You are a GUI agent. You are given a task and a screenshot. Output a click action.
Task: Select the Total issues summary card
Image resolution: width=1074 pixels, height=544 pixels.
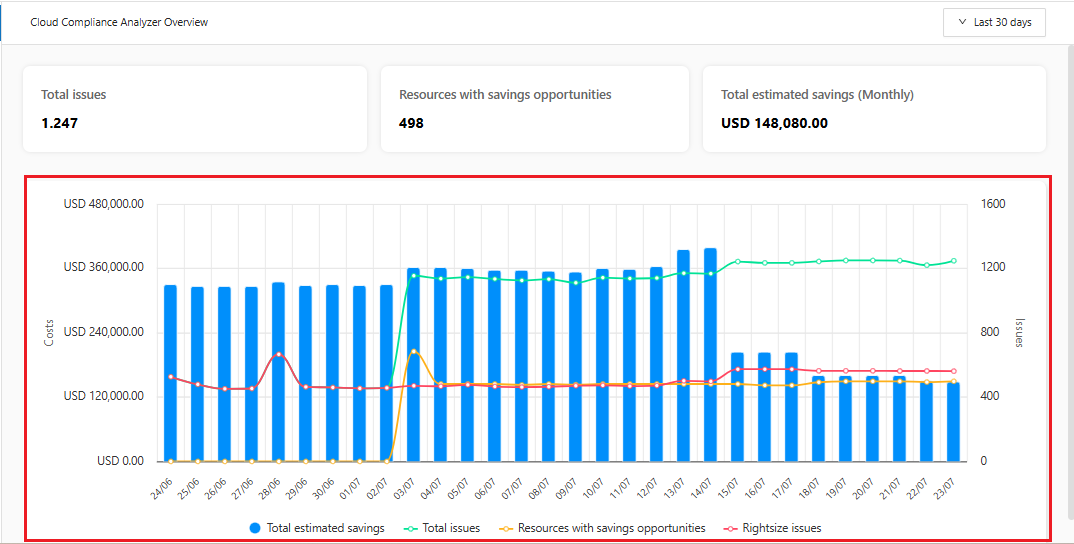coord(195,109)
